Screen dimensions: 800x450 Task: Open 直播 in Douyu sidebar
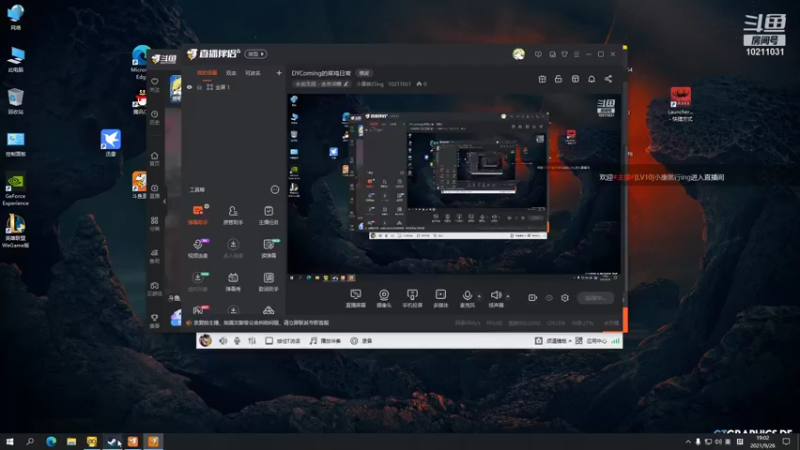pyautogui.click(x=155, y=191)
